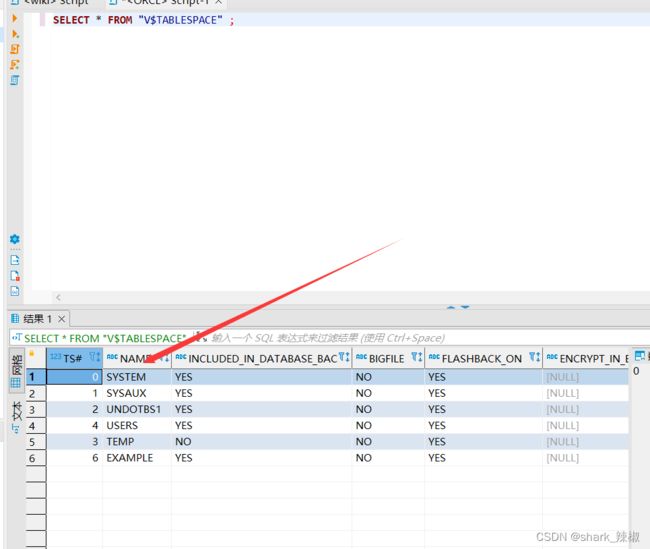This screenshot has width=650, height=549.
Task: Click the orange scroll script icon
Action: (x=15, y=49)
